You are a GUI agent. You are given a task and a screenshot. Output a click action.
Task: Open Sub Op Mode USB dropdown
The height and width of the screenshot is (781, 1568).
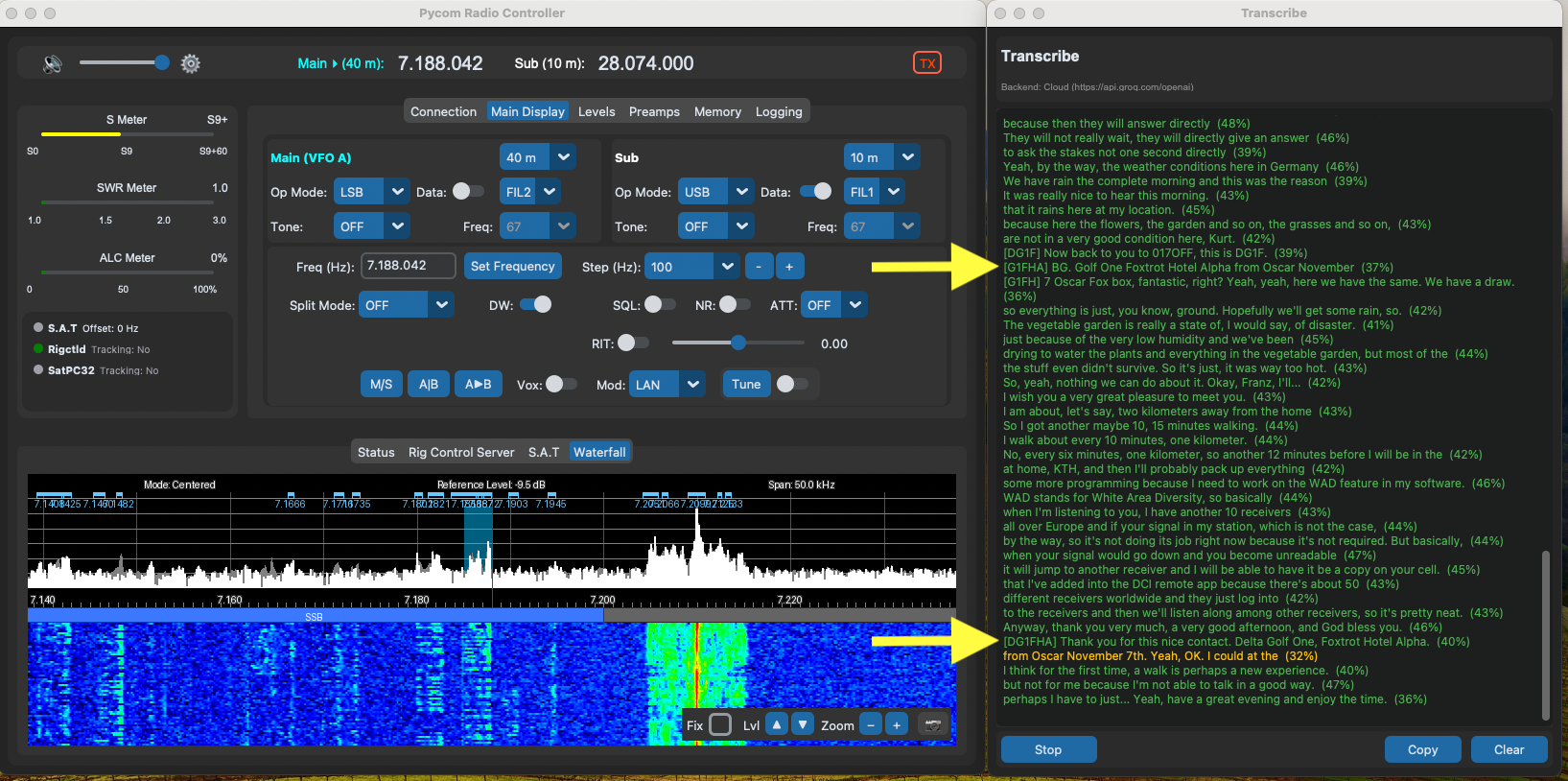tap(716, 191)
